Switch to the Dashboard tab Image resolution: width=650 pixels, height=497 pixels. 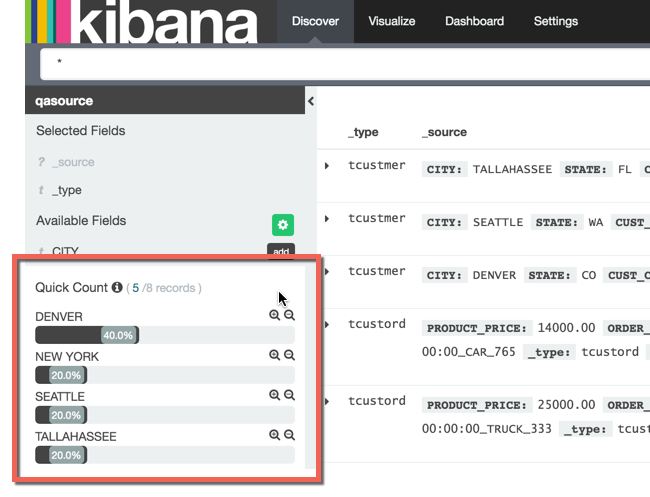coord(475,21)
